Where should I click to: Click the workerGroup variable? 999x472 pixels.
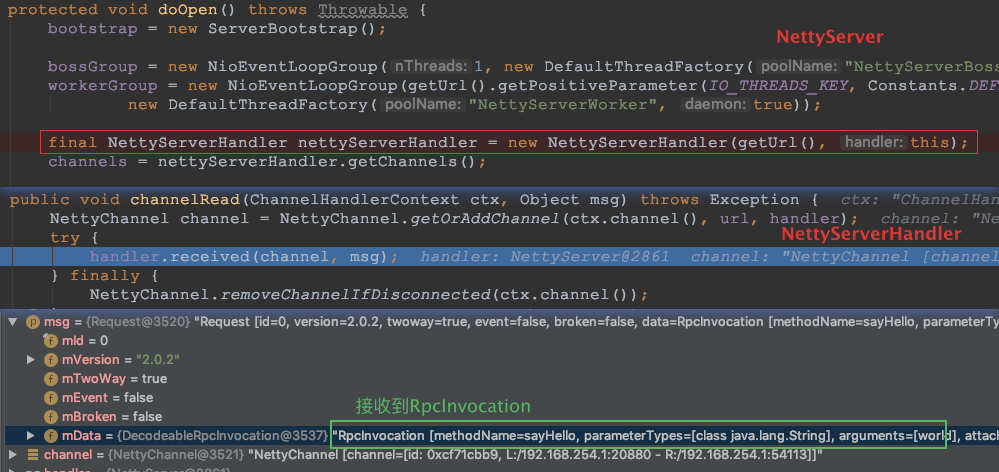pyautogui.click(x=102, y=85)
